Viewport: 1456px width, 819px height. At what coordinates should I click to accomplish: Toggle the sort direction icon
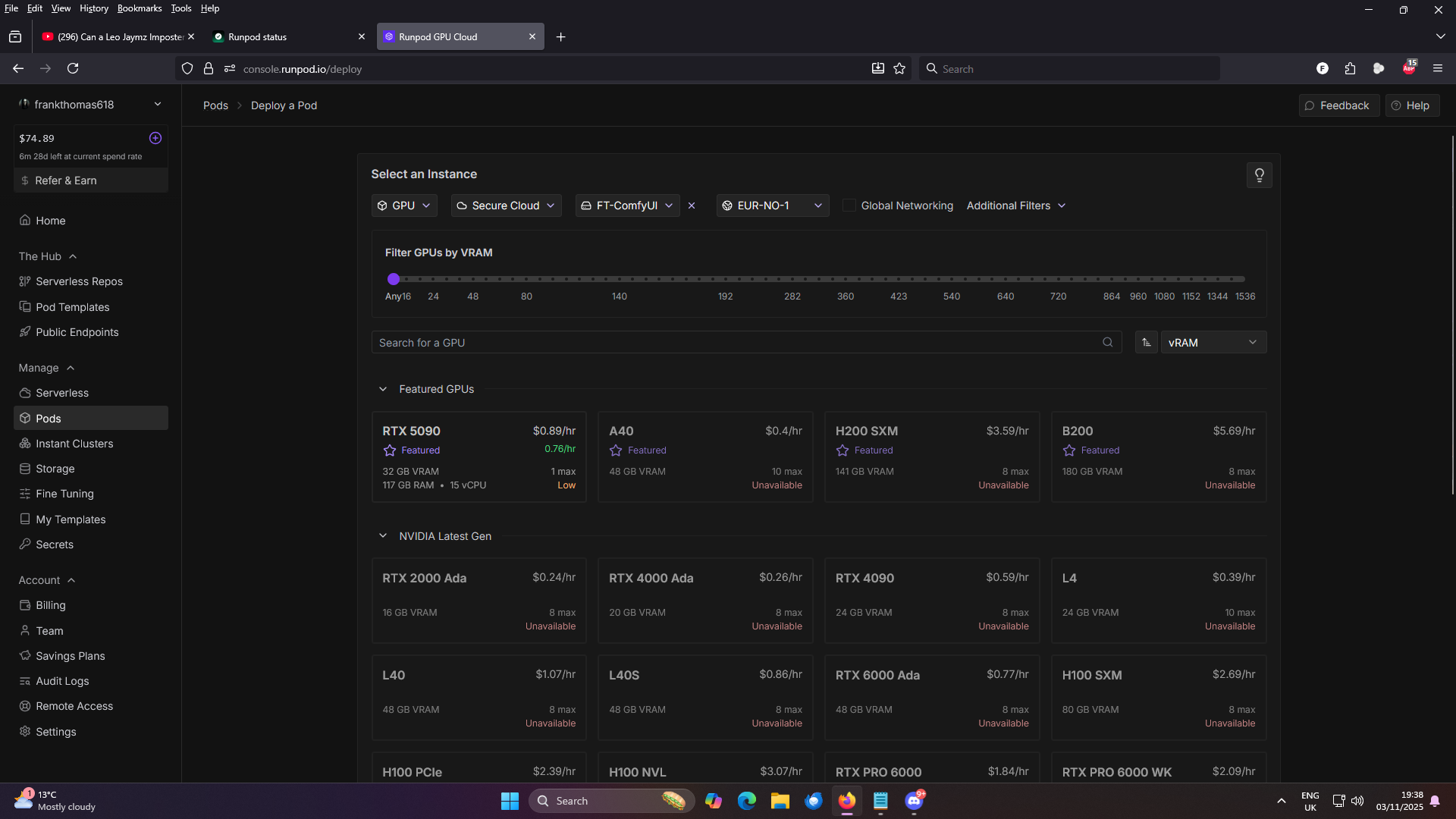(x=1146, y=343)
